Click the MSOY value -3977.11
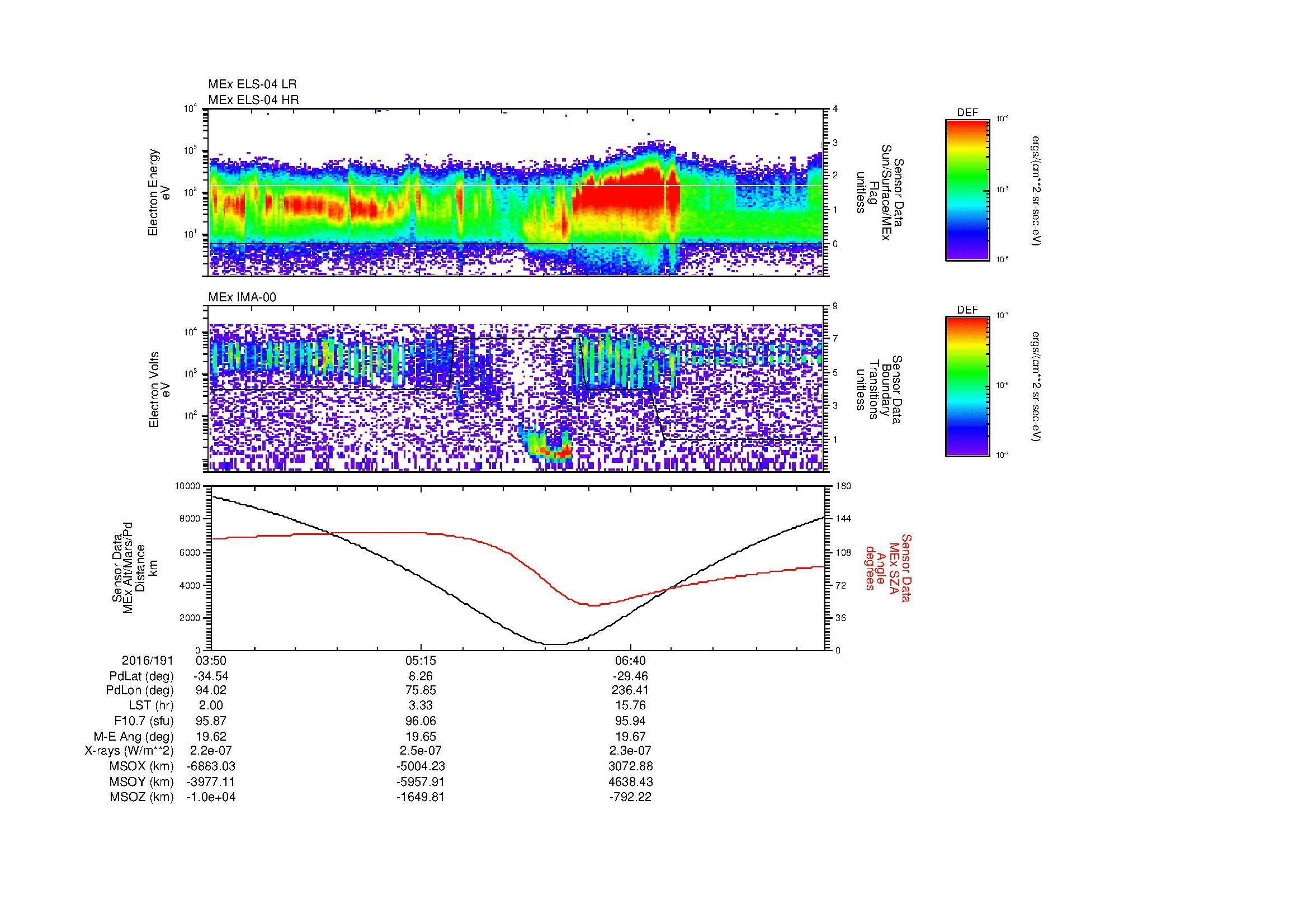This screenshot has width=1308, height=924. point(211,781)
